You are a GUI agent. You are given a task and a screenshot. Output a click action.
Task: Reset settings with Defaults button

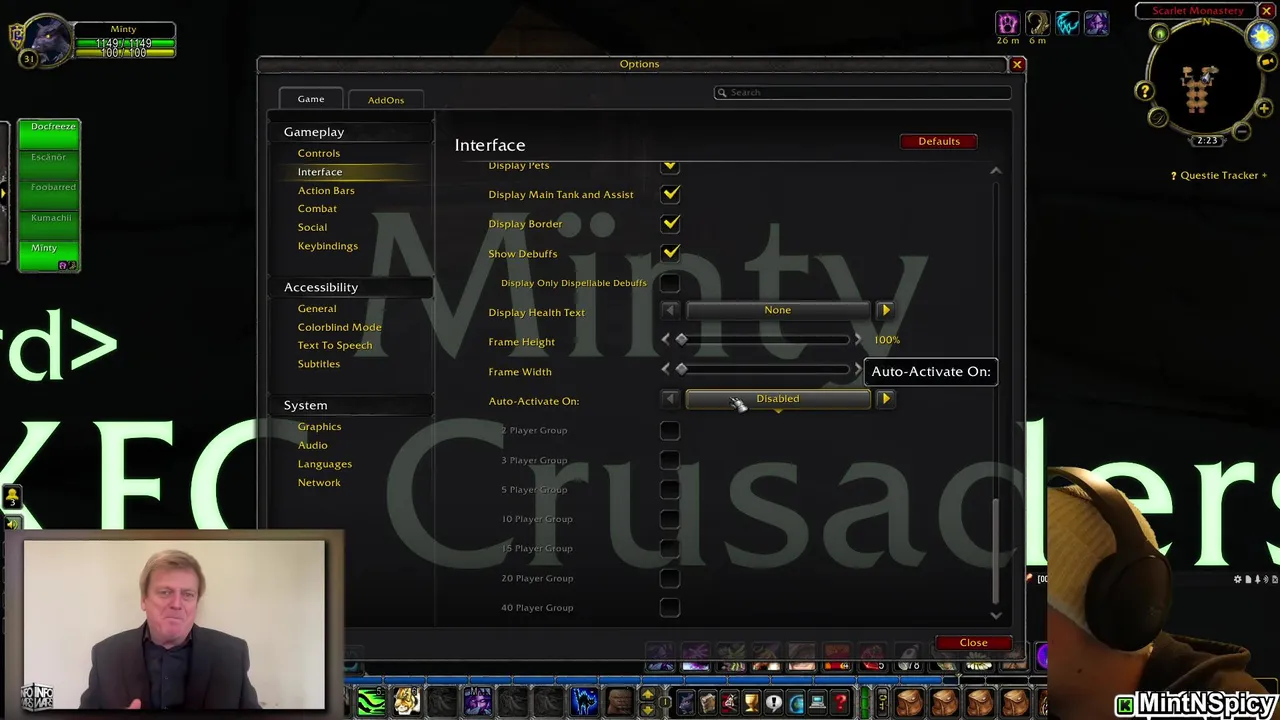point(939,141)
